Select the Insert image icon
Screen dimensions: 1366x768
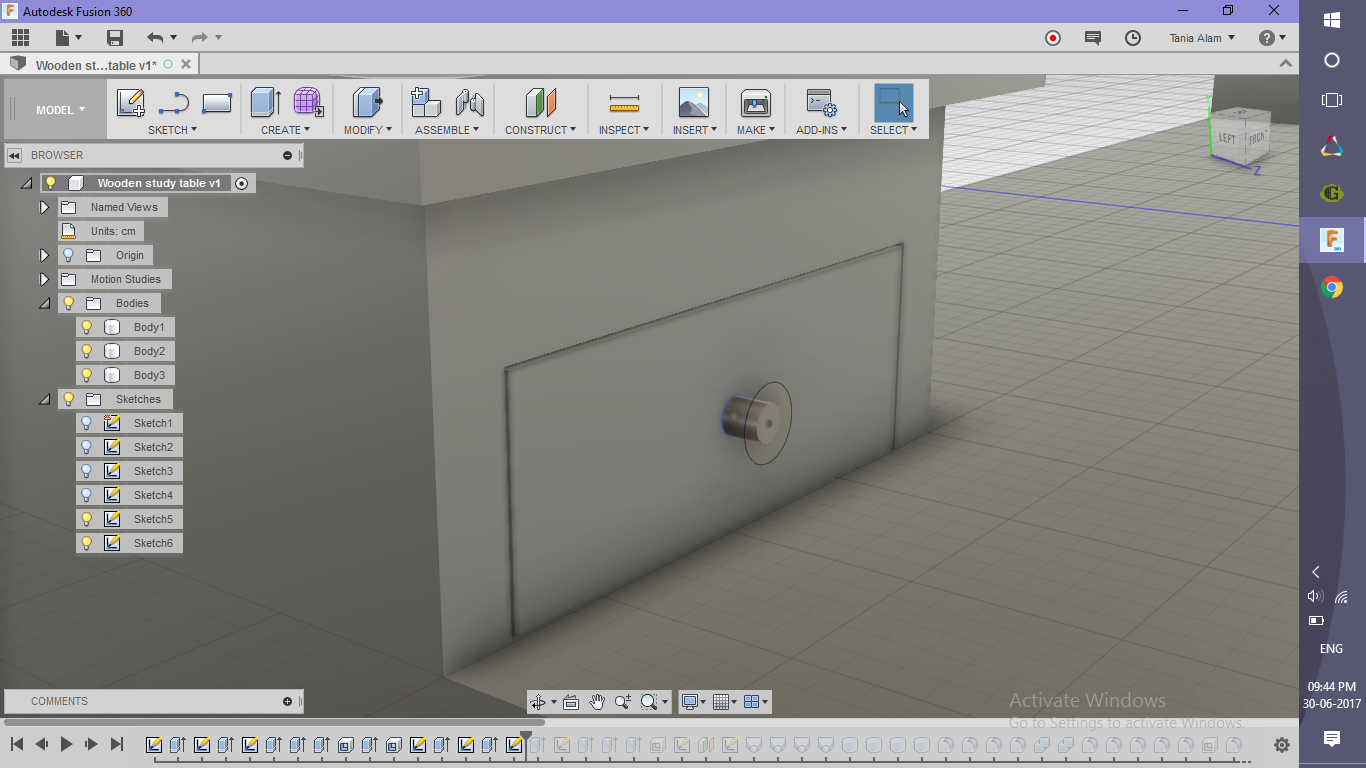693,103
